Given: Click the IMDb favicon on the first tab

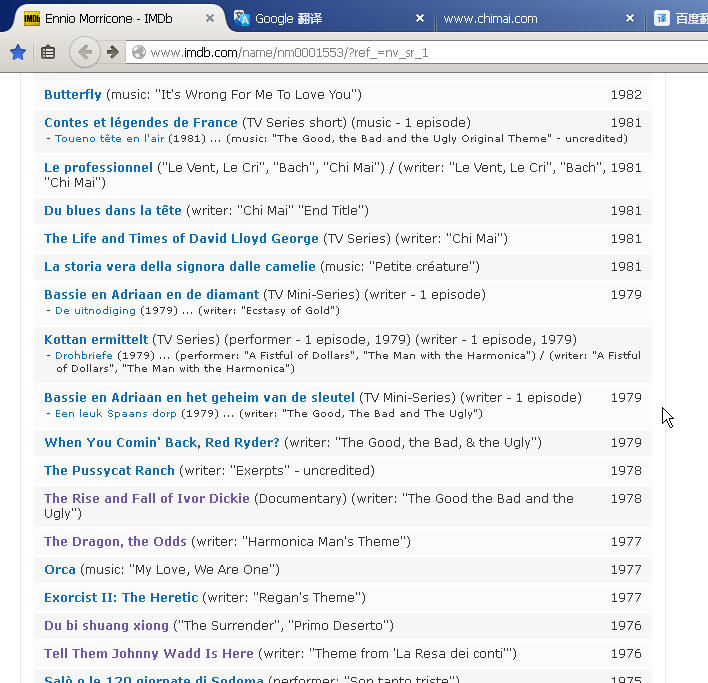Looking at the screenshot, I should click(x=32, y=19).
